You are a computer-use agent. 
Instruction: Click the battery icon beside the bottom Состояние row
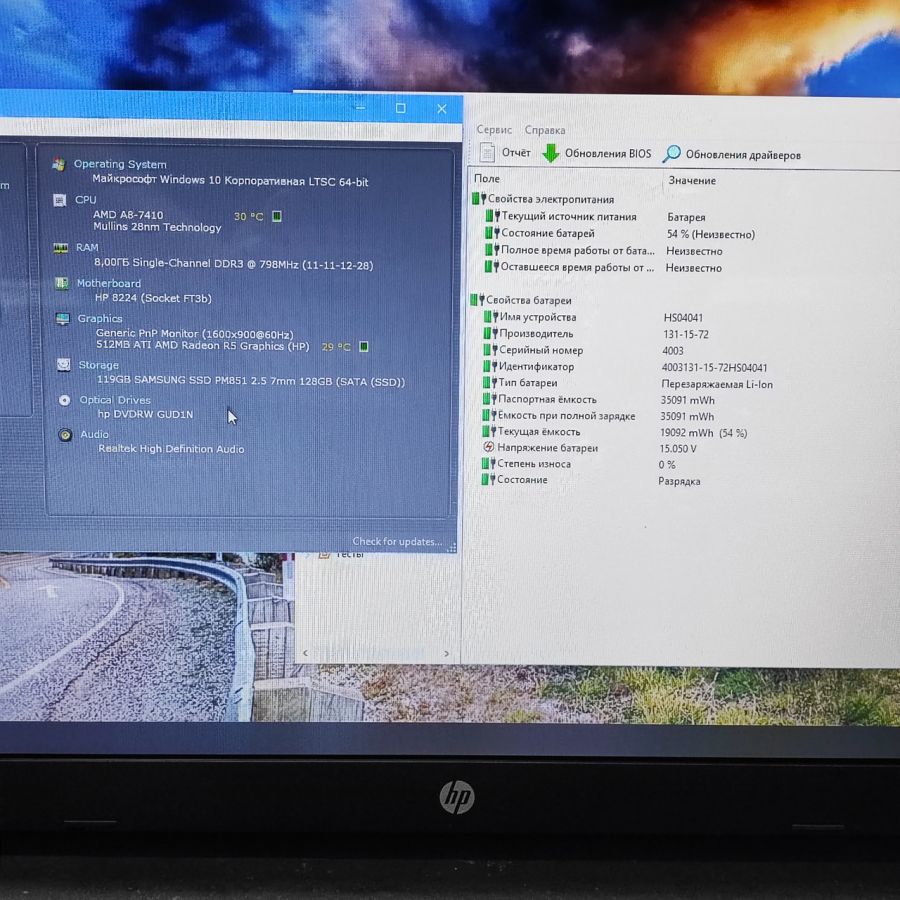(x=488, y=479)
